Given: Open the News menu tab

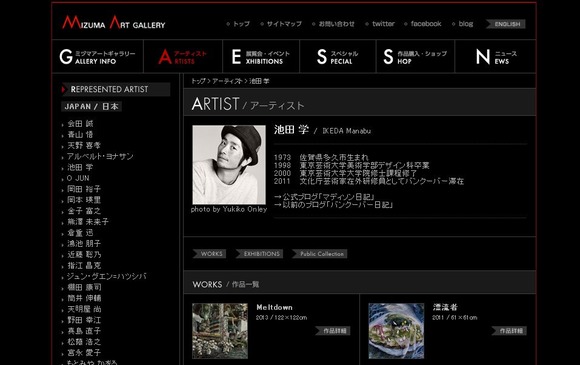Looking at the screenshot, I should tap(496, 57).
